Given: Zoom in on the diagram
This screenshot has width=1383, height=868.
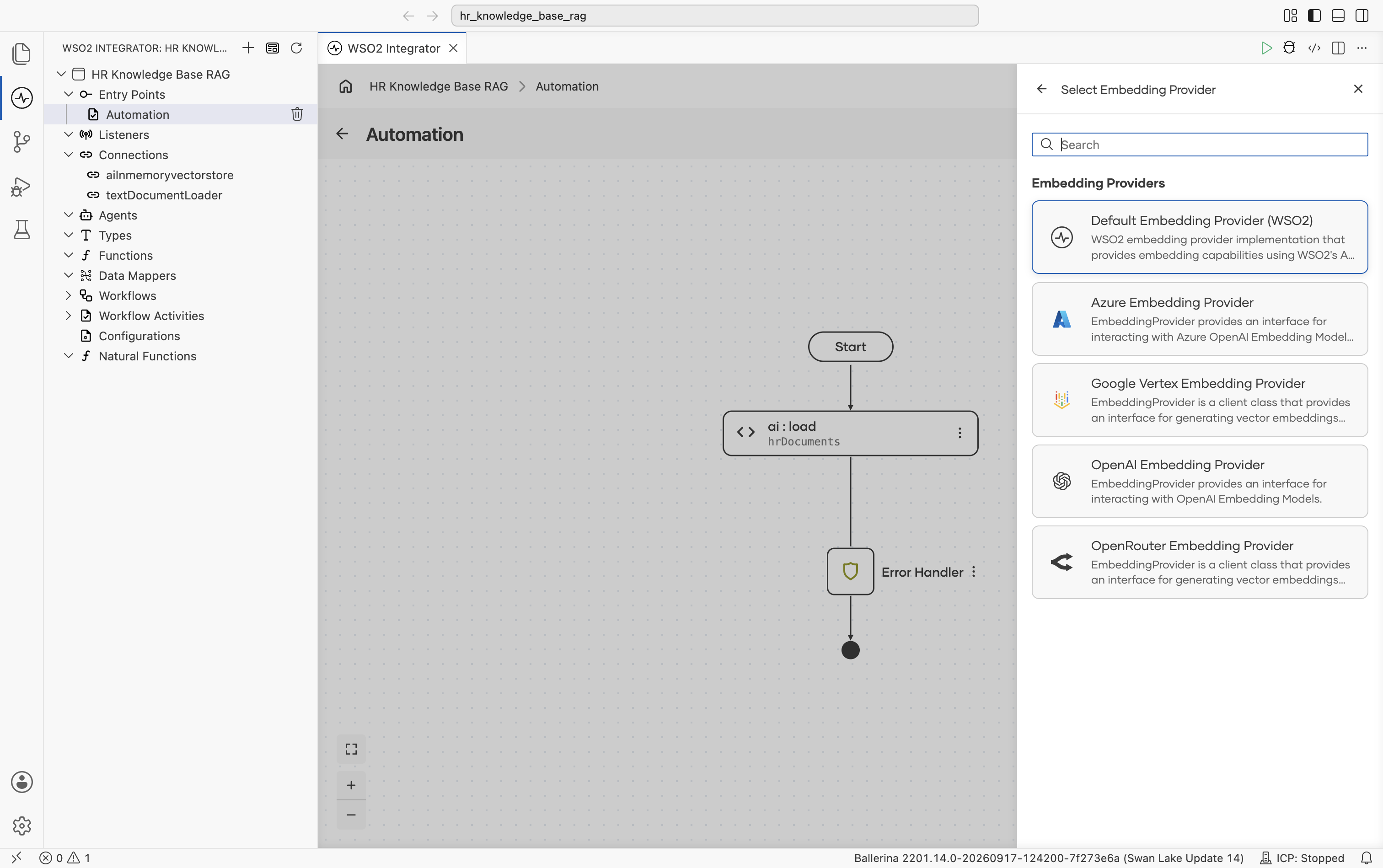Looking at the screenshot, I should (351, 785).
